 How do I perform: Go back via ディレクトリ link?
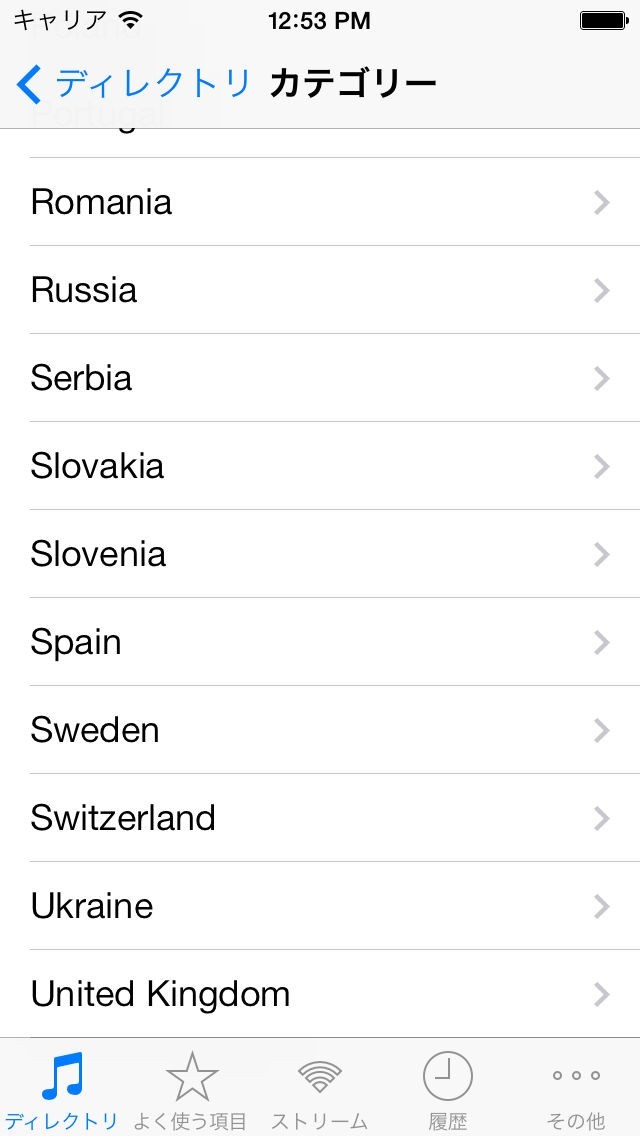coord(152,84)
